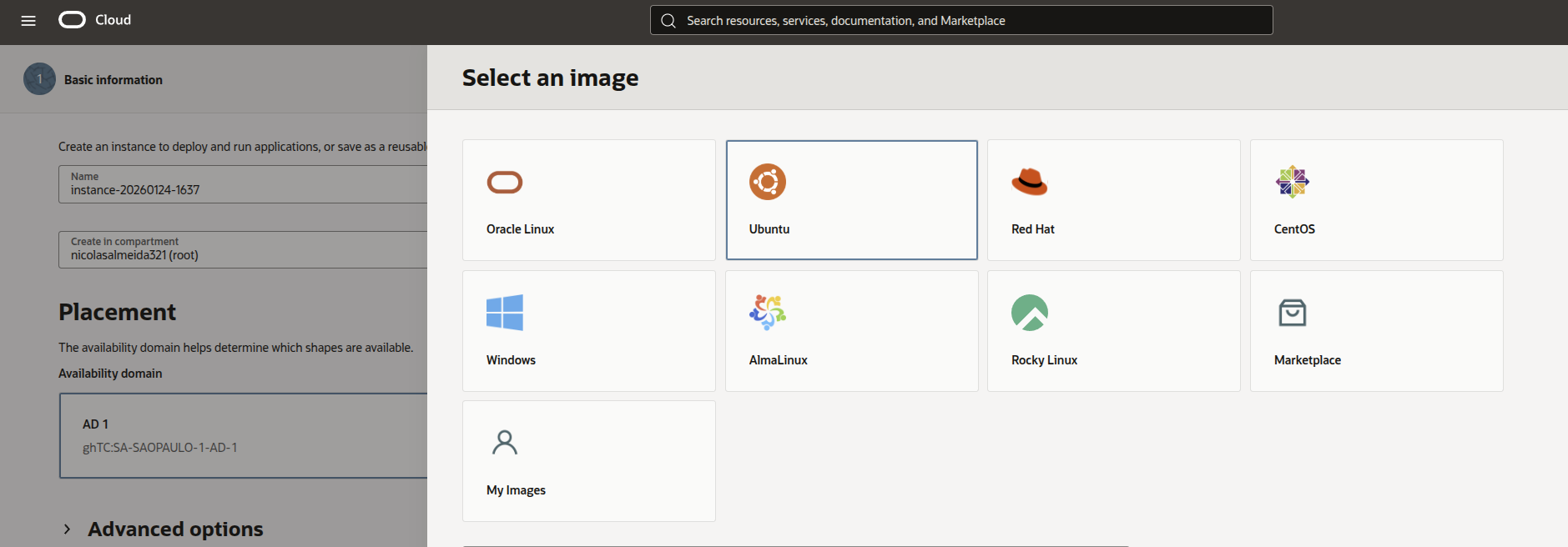The width and height of the screenshot is (1568, 547).
Task: Open the hamburger navigation menu
Action: [28, 21]
